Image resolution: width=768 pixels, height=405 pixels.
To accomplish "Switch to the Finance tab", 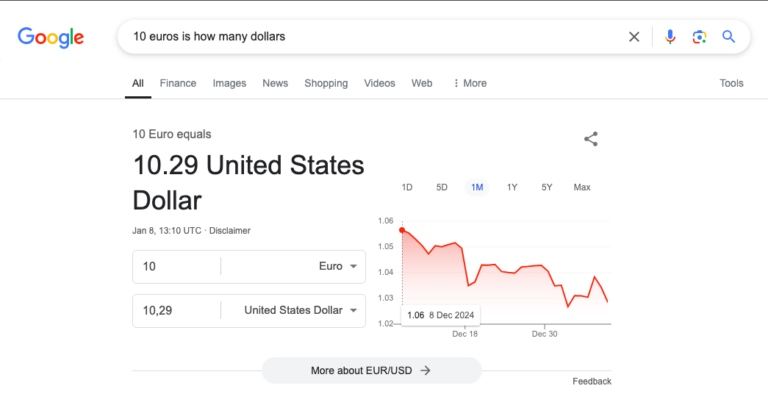I will pyautogui.click(x=178, y=83).
